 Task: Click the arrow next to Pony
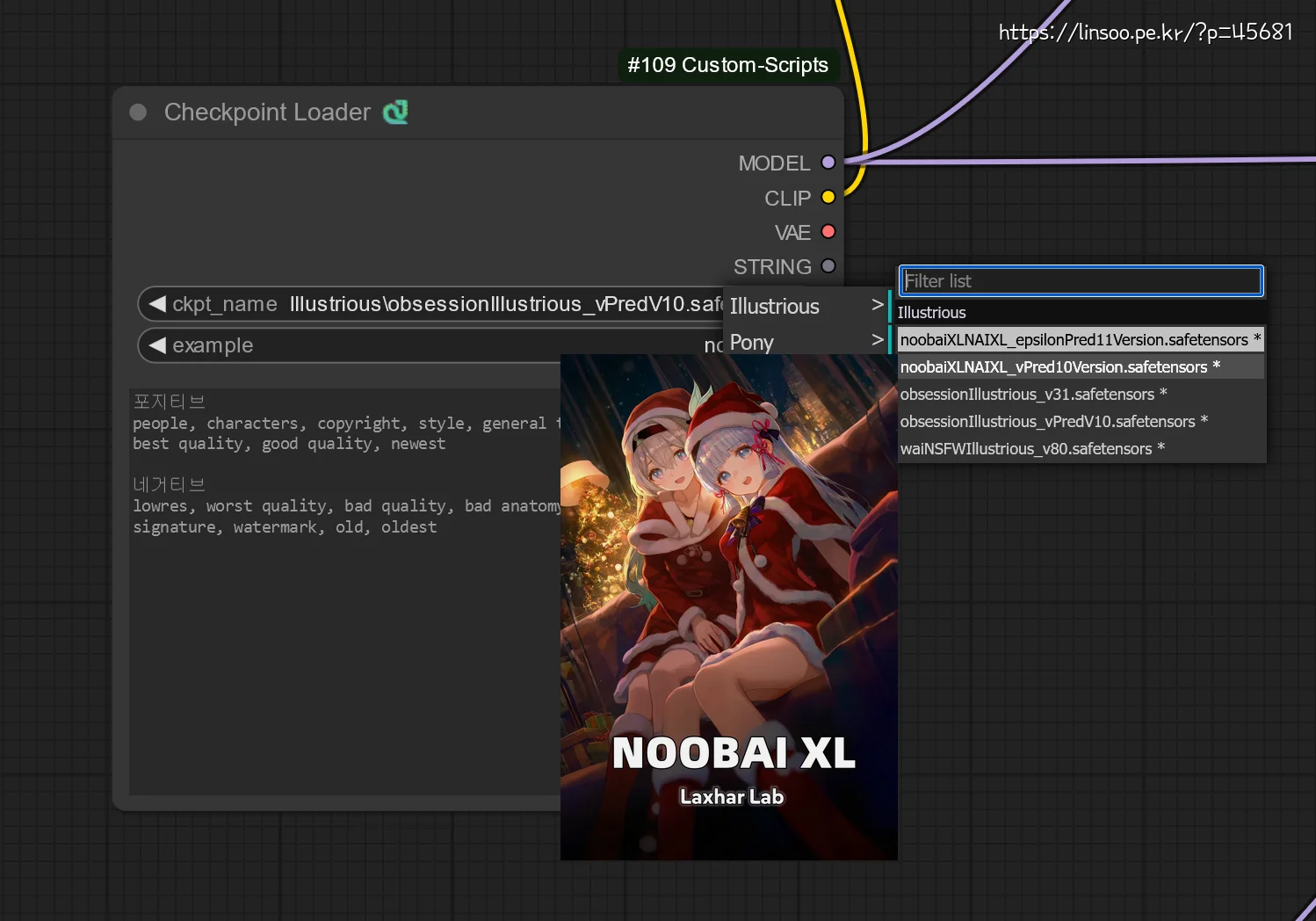[877, 340]
